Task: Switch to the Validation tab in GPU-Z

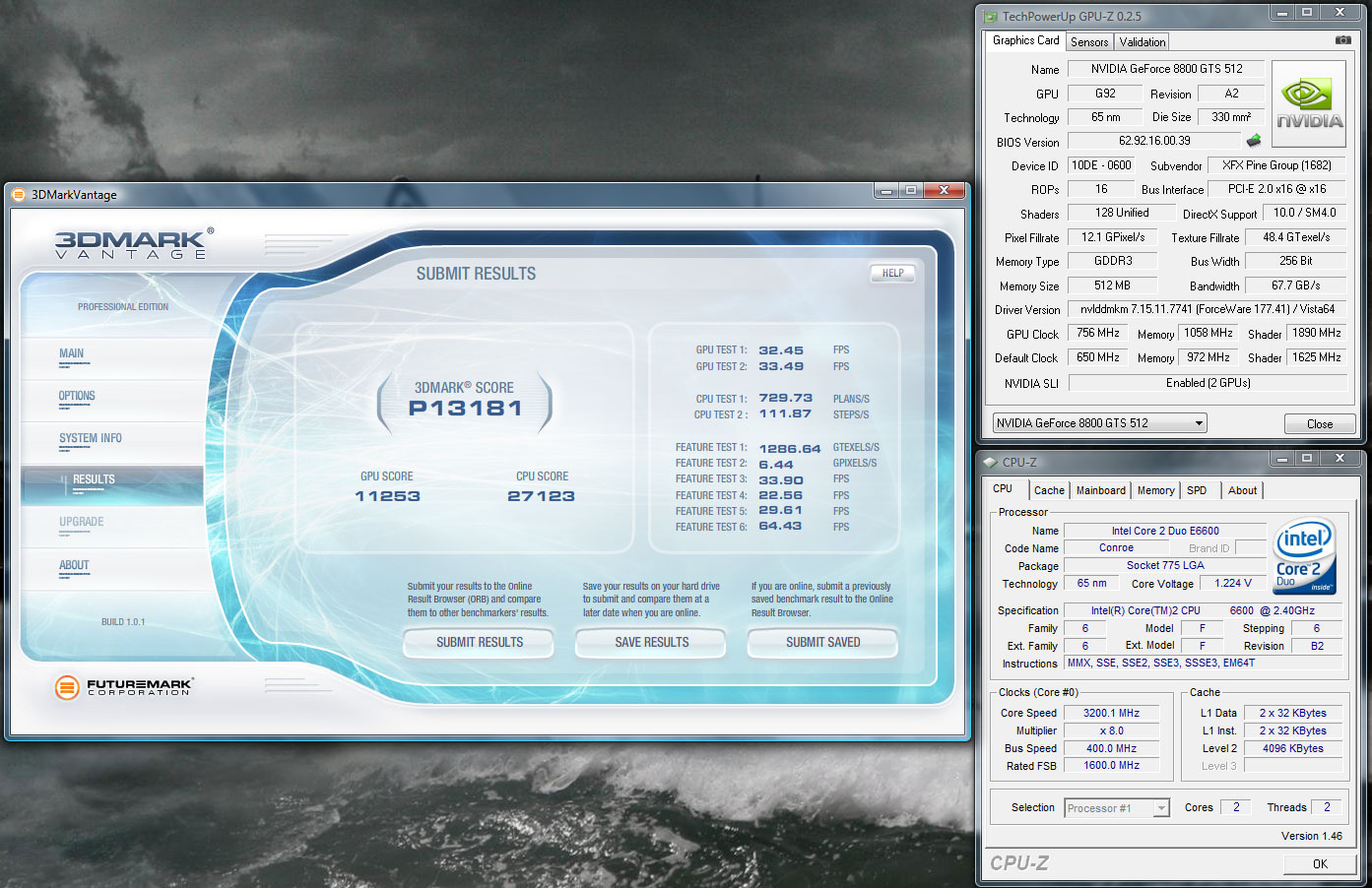Action: [1142, 42]
